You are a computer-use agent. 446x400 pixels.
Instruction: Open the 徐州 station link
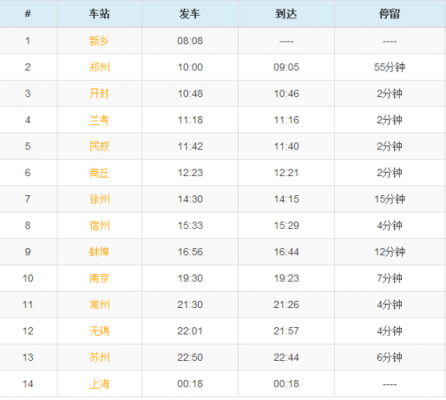[99, 199]
